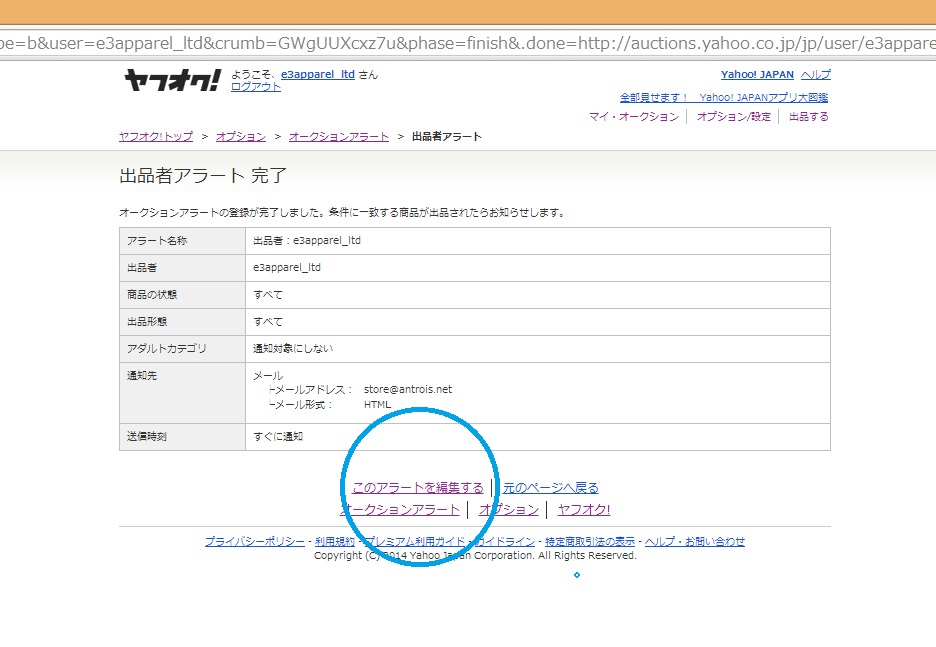Select the 出品者アラート breadcrumb text
This screenshot has height=647, width=936.
pos(447,136)
